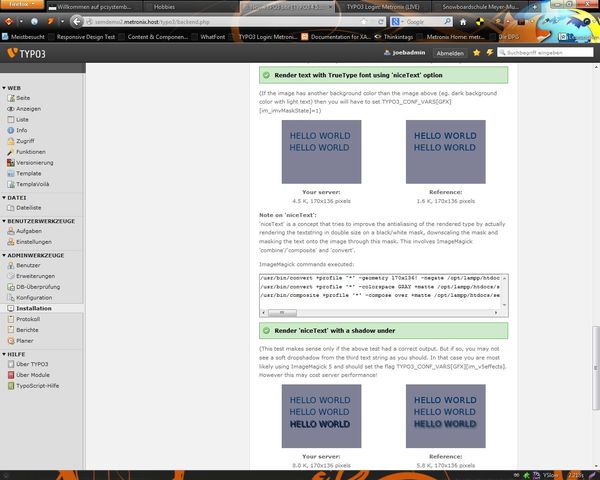Screen dimensions: 600x480
Task: Click the niceText Reference image
Action: pyautogui.click(x=445, y=152)
